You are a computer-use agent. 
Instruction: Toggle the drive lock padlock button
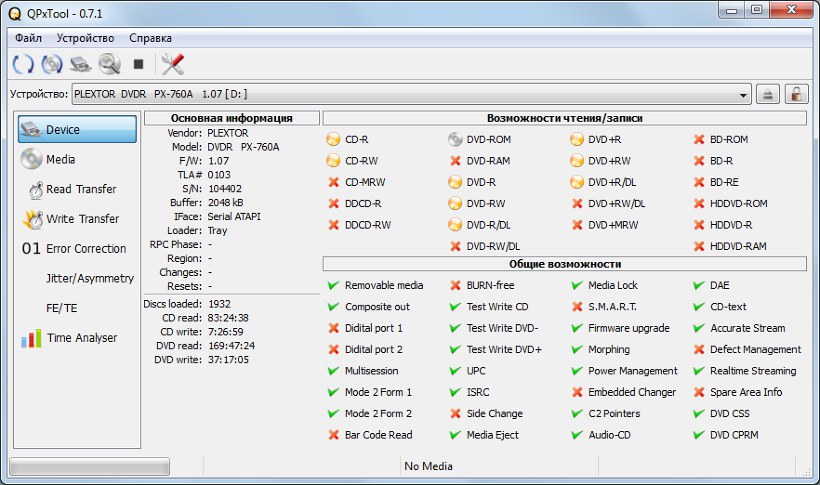pos(796,94)
